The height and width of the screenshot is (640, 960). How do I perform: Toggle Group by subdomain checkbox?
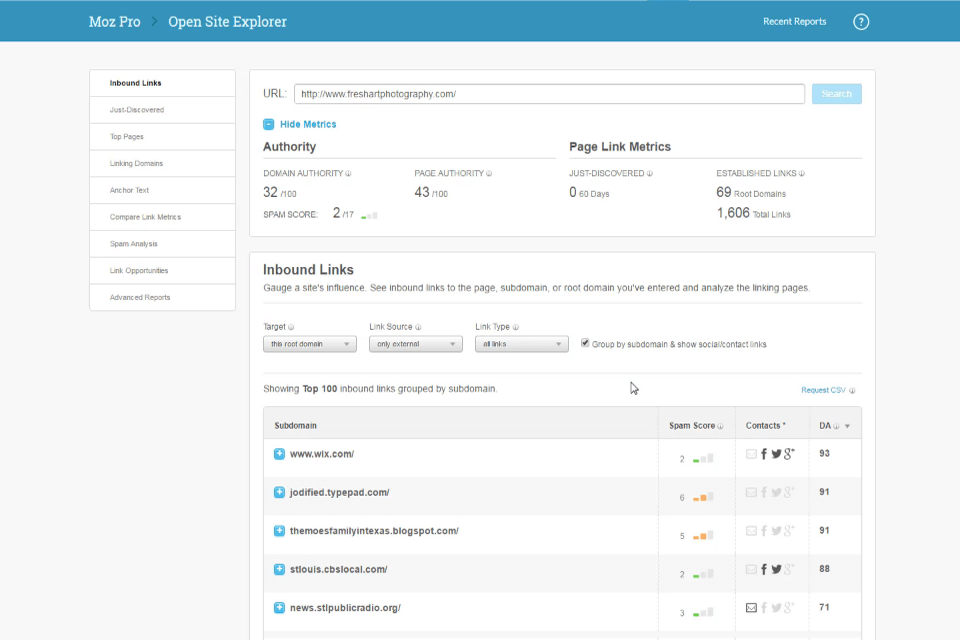point(585,343)
